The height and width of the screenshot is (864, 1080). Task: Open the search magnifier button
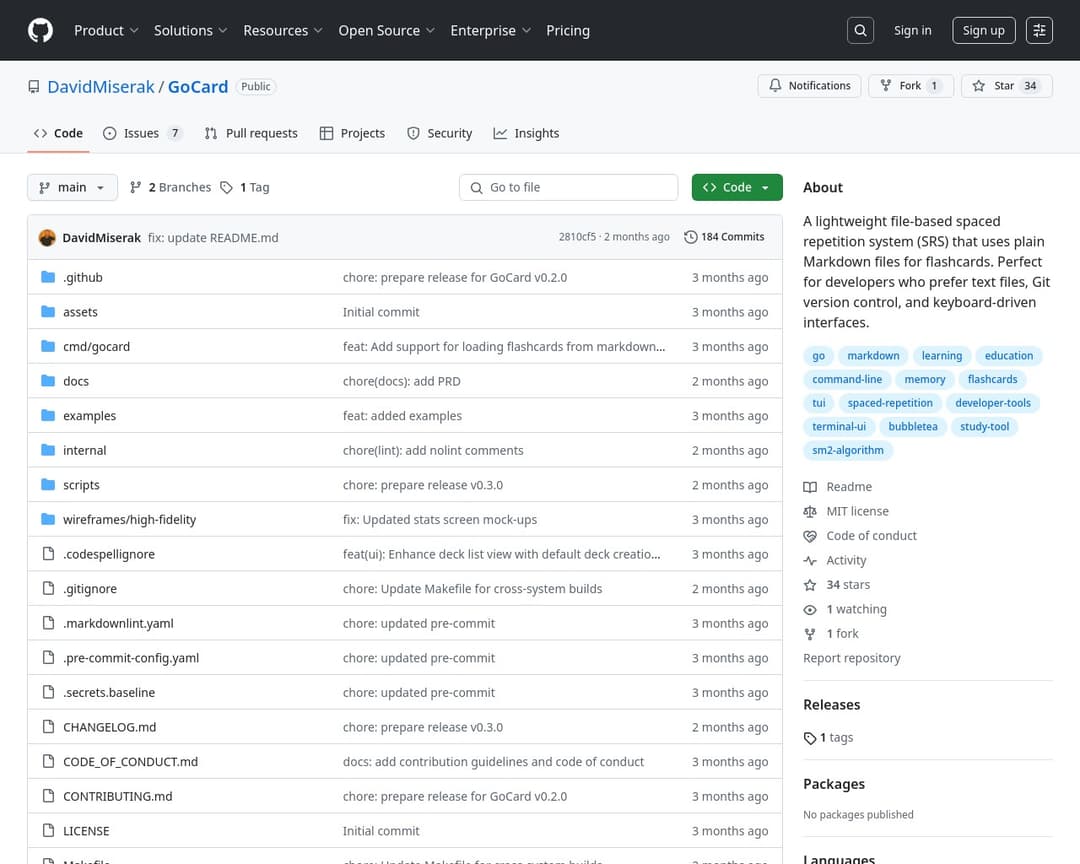[x=860, y=30]
